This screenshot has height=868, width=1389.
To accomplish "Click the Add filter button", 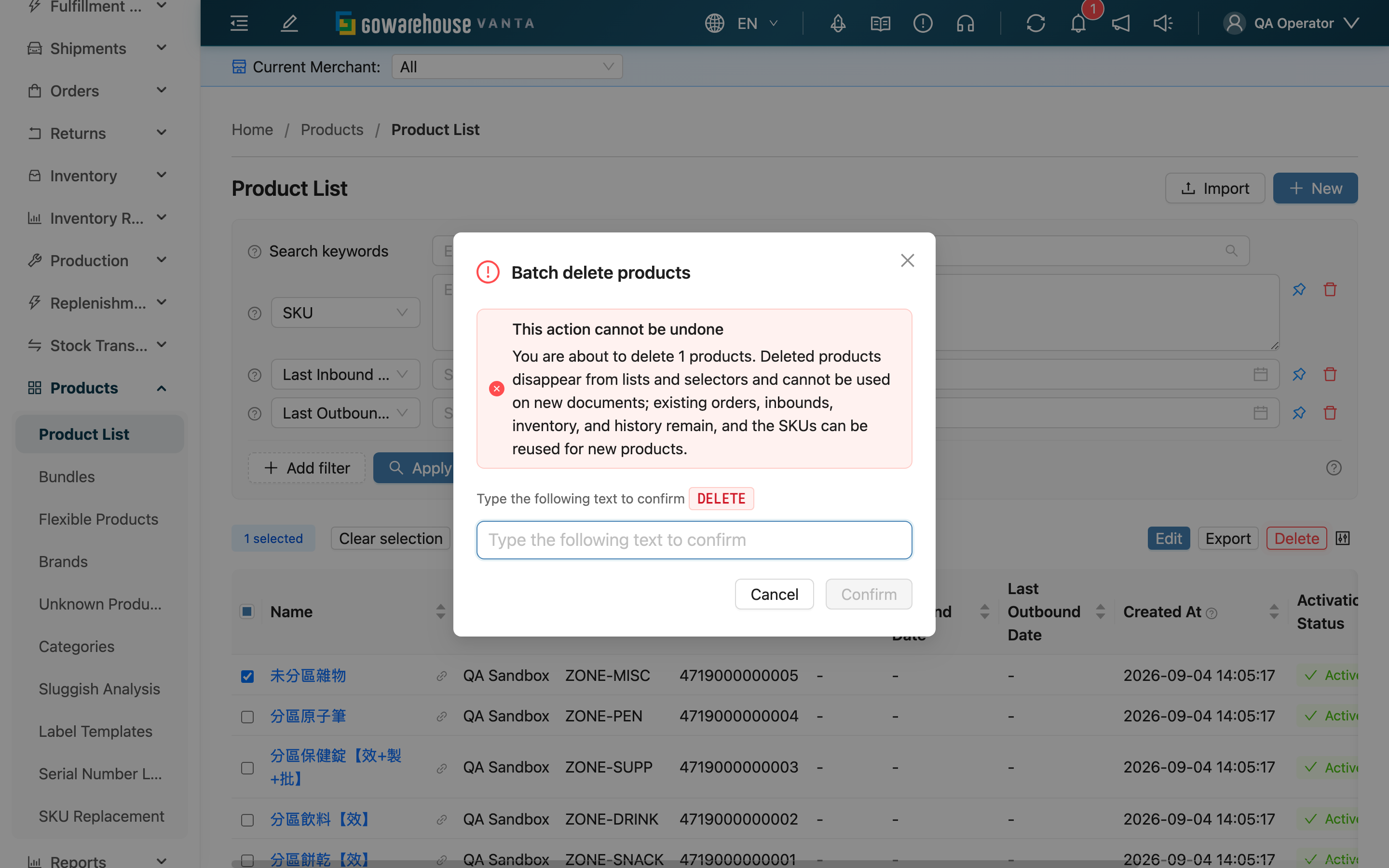I will (x=307, y=468).
